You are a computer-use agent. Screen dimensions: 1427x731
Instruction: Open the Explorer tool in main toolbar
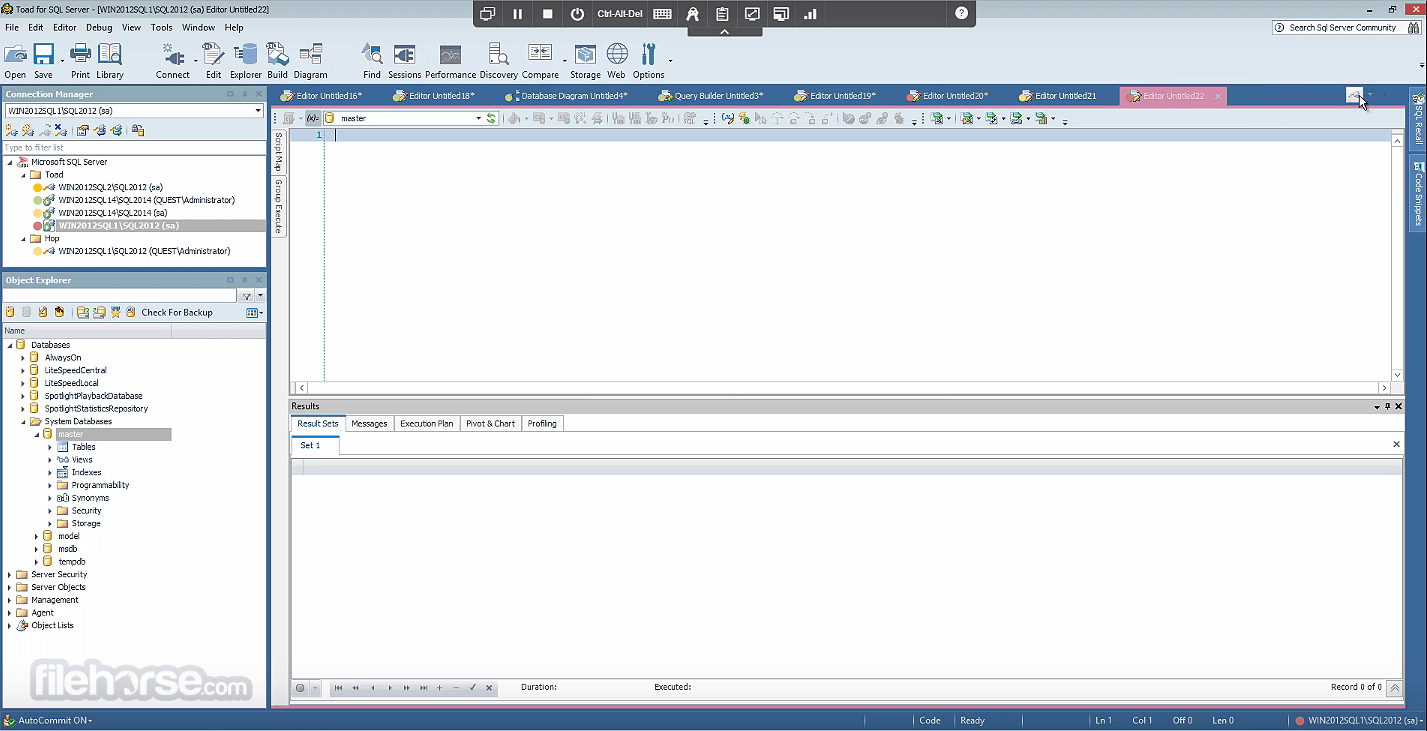246,60
